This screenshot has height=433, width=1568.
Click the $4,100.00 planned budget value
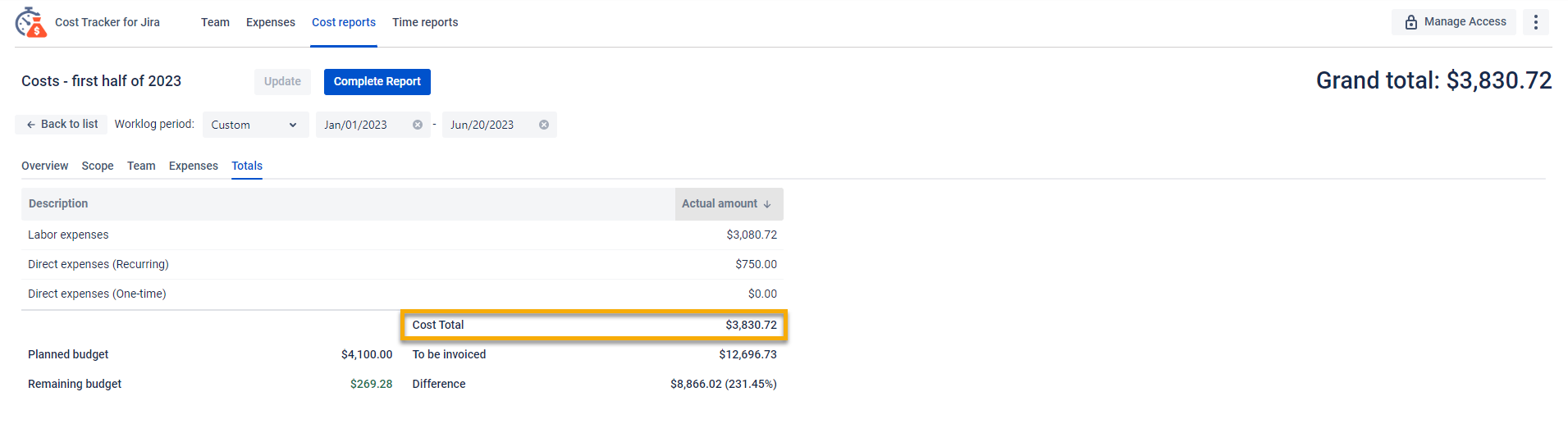tap(367, 354)
